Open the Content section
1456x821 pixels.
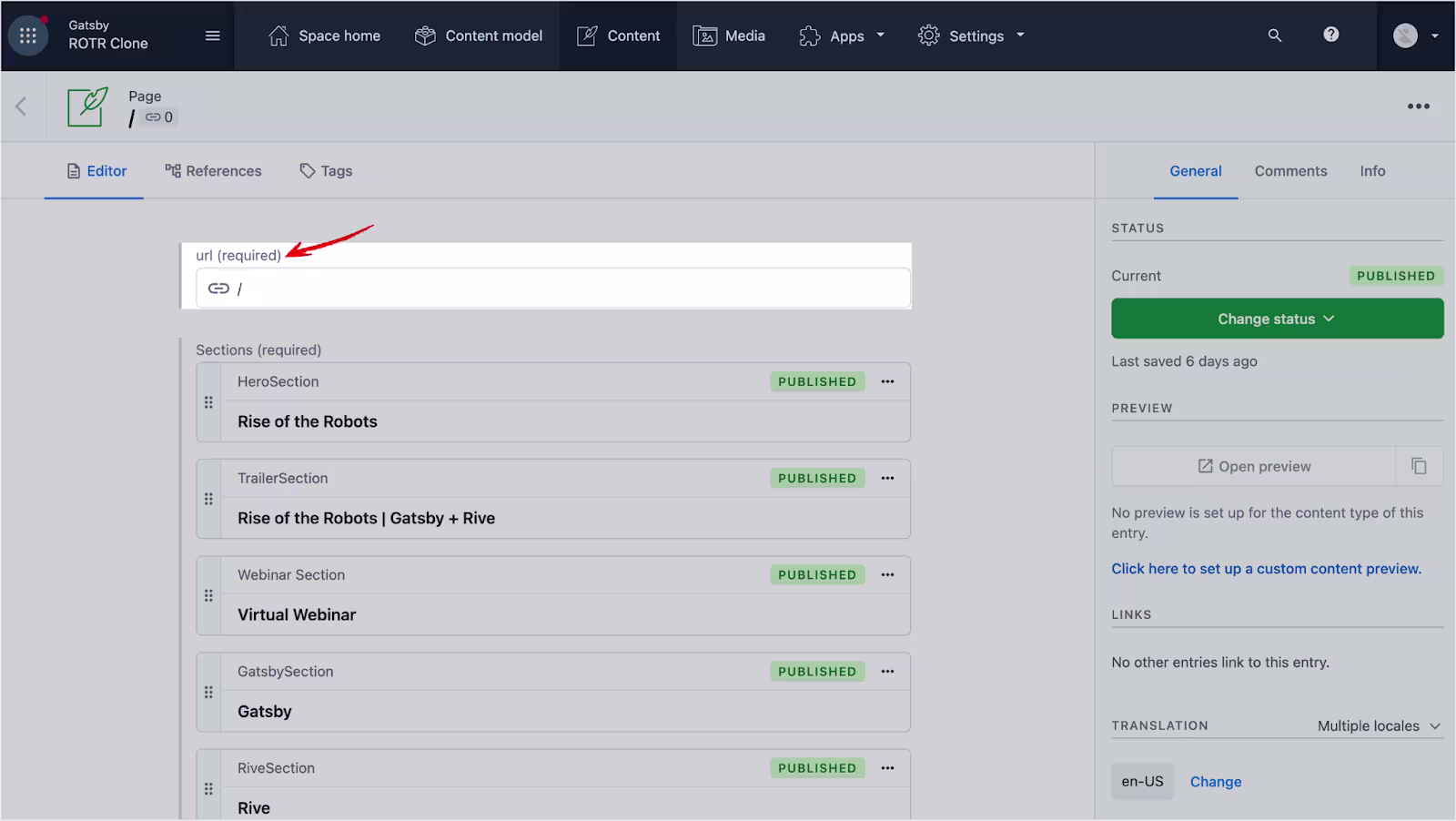pyautogui.click(x=619, y=35)
